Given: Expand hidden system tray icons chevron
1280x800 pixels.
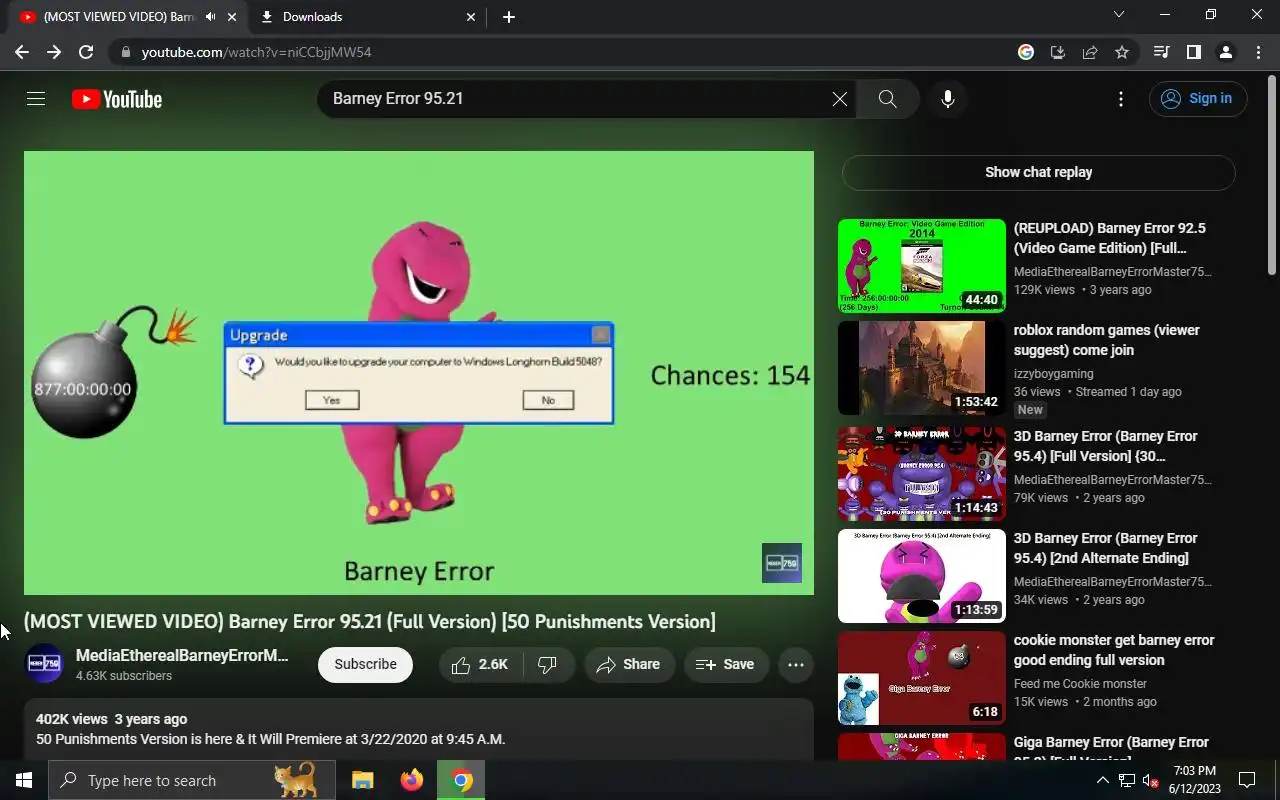Looking at the screenshot, I should (x=1102, y=780).
